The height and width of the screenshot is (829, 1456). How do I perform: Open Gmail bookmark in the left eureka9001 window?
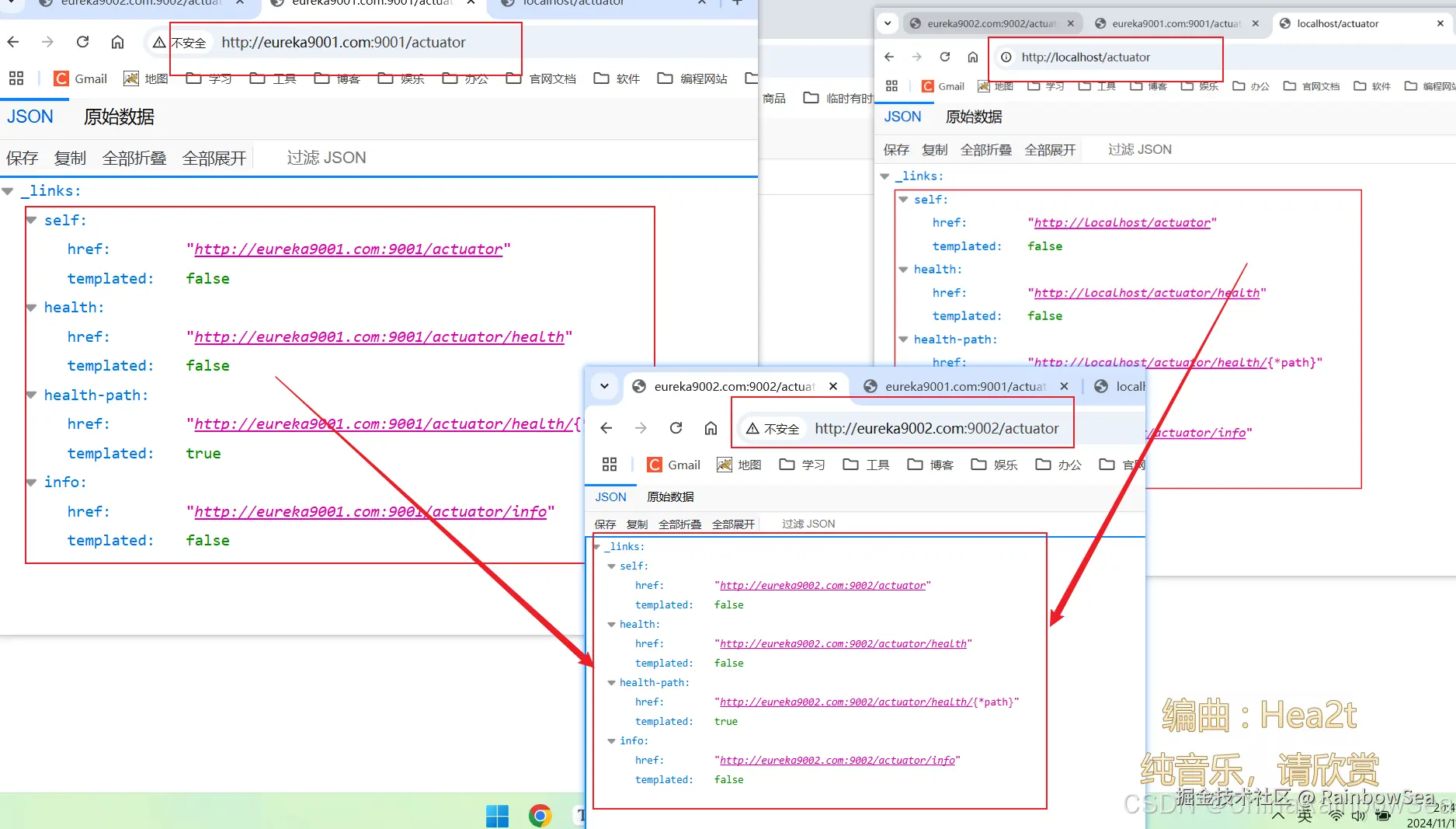tap(81, 78)
